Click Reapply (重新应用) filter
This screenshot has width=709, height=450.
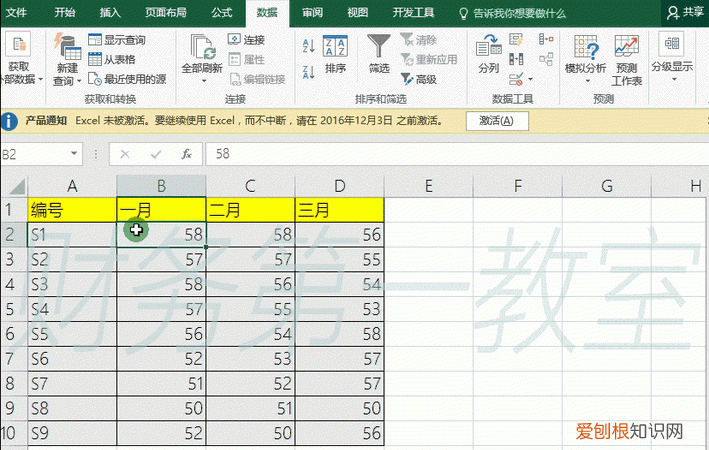[429, 59]
